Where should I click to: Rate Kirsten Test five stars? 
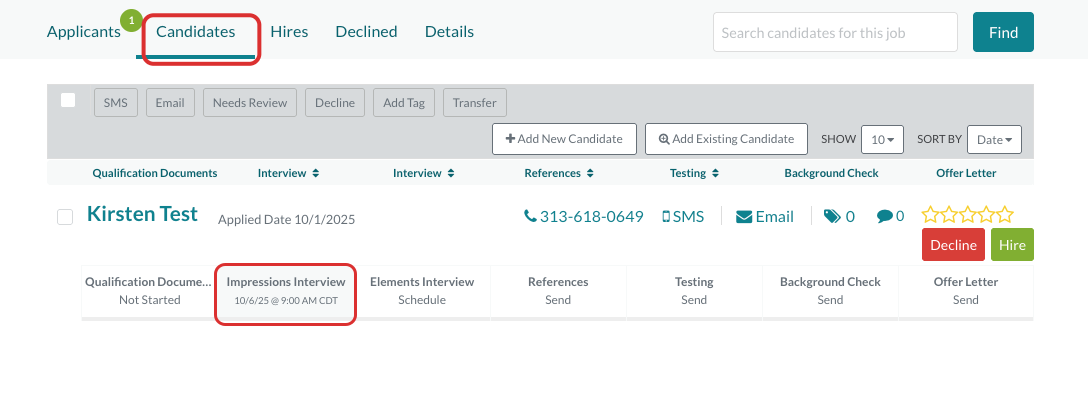(1005, 215)
